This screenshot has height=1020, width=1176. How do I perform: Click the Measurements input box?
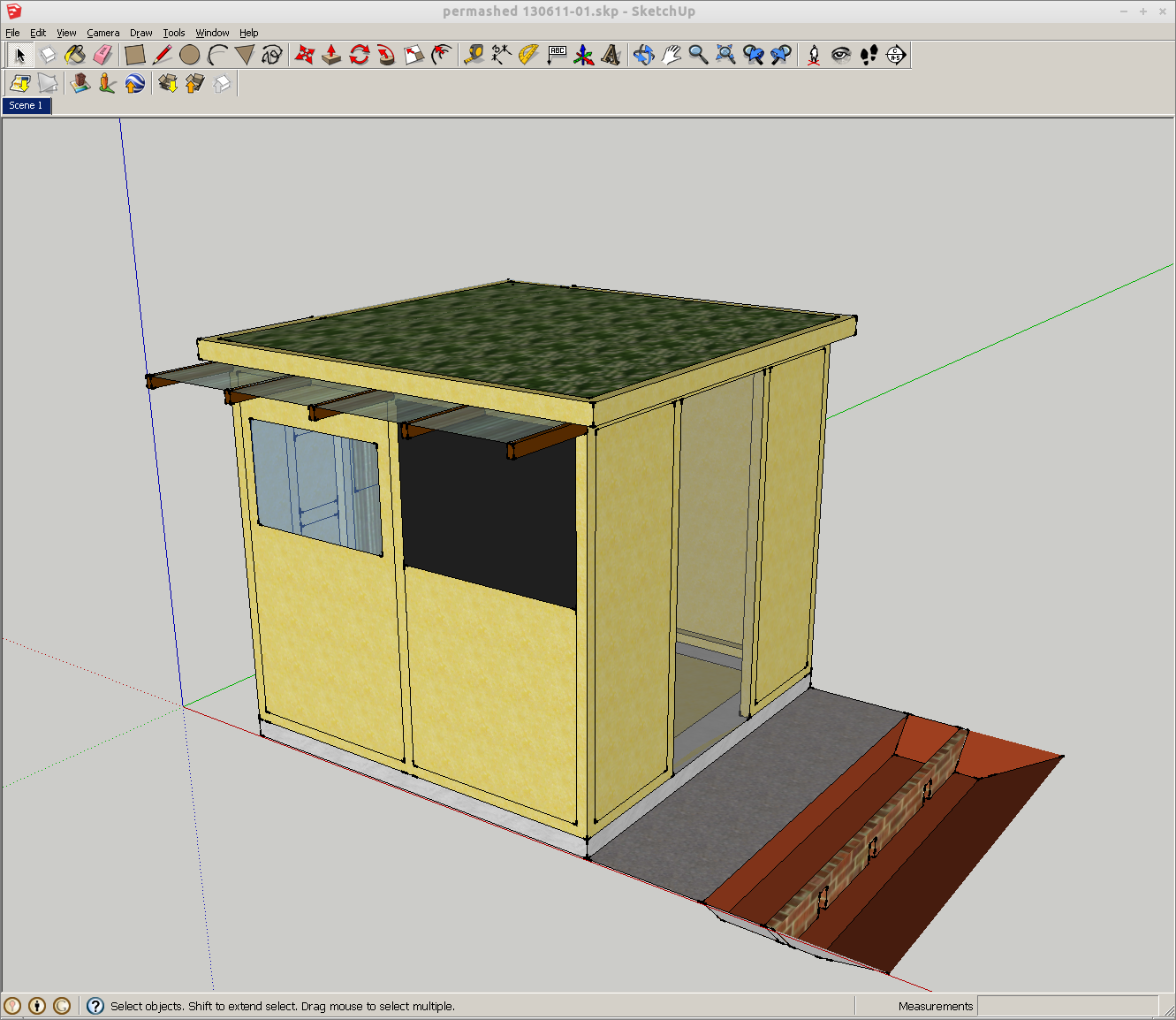pos(1066,1006)
